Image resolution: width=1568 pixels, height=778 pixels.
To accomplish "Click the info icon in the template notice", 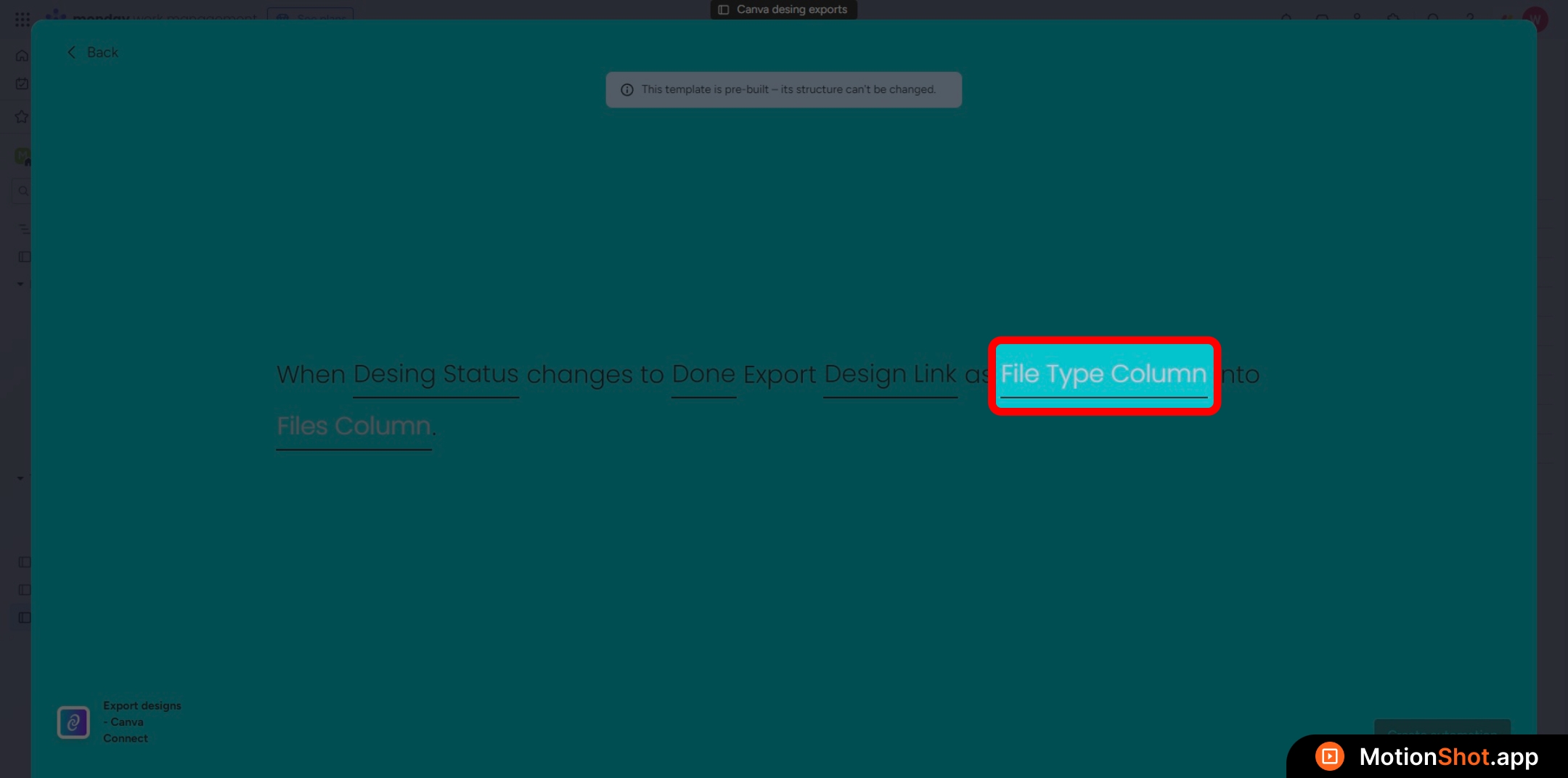I will point(627,90).
